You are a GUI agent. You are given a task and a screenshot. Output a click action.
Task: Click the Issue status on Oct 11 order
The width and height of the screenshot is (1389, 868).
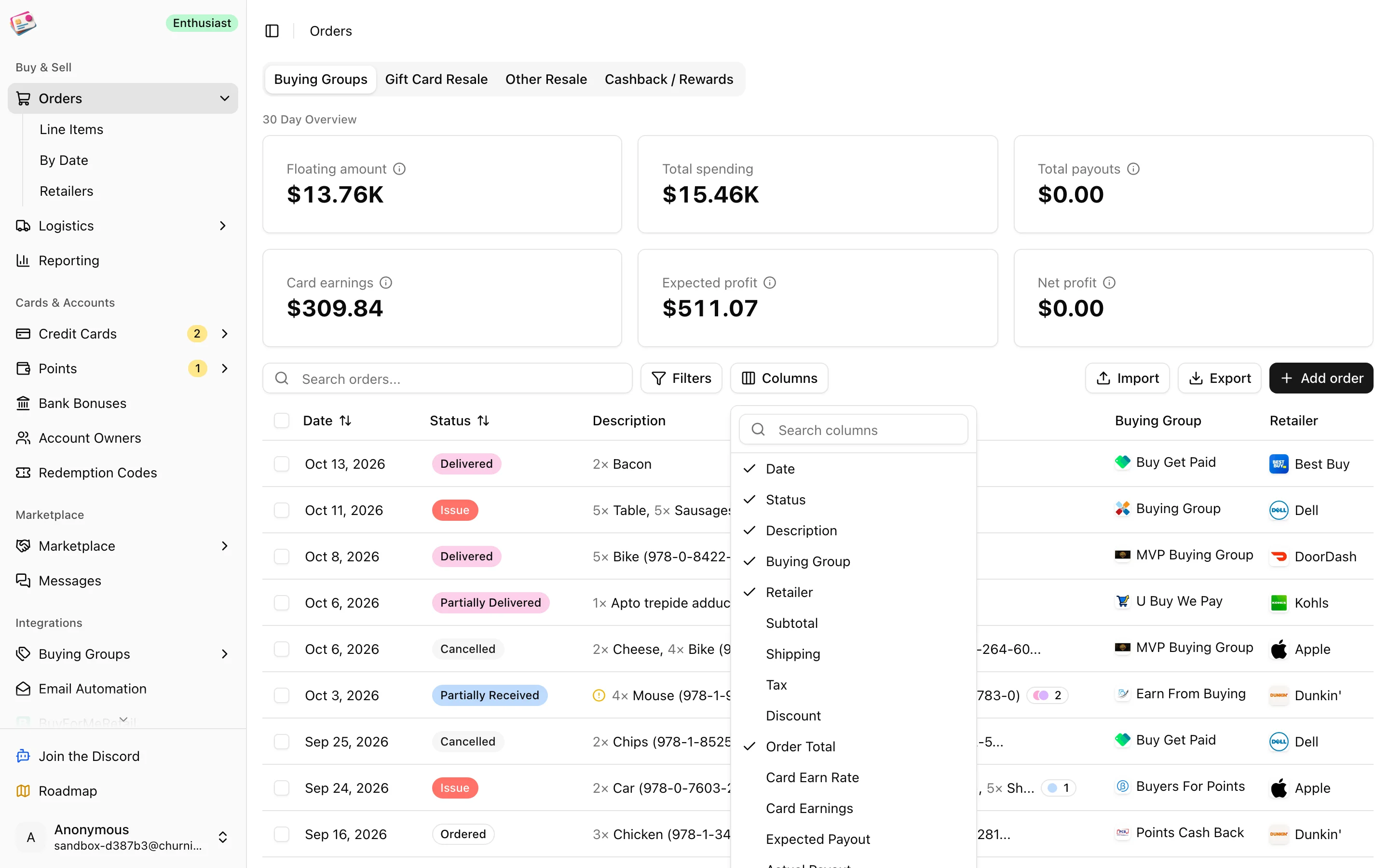(x=455, y=510)
